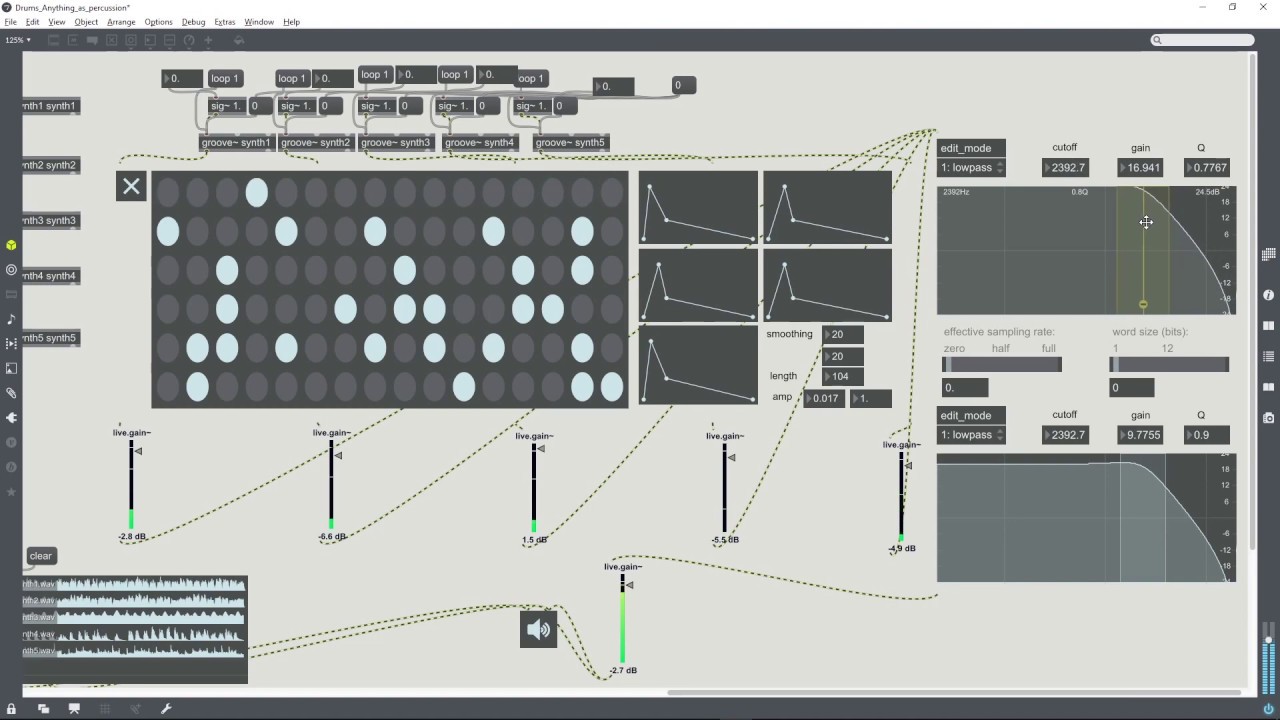Click the loop 1 message above groove~ synth2
The height and width of the screenshot is (720, 1280).
(292, 78)
